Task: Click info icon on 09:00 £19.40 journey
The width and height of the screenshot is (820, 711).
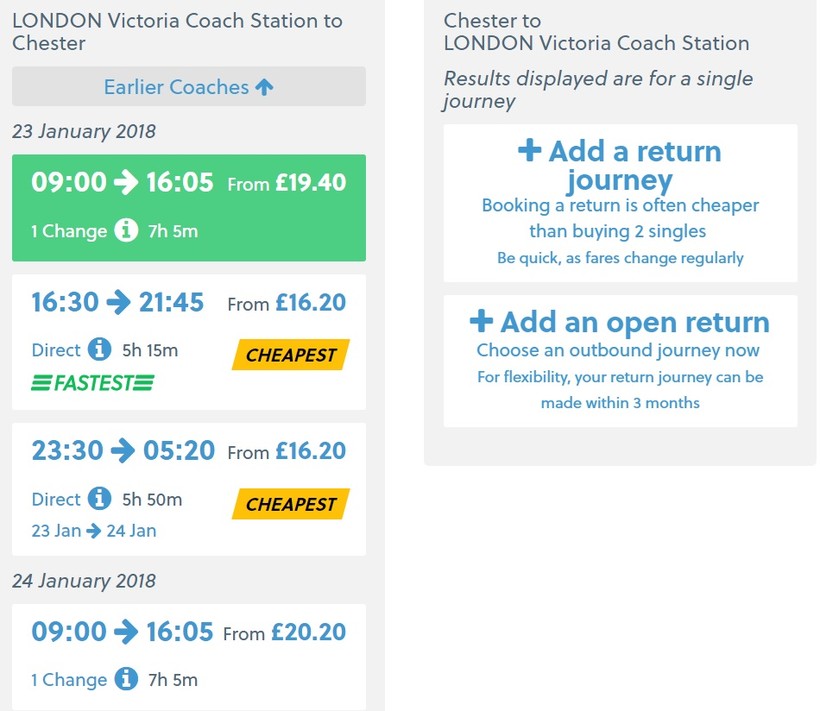Action: (x=126, y=231)
